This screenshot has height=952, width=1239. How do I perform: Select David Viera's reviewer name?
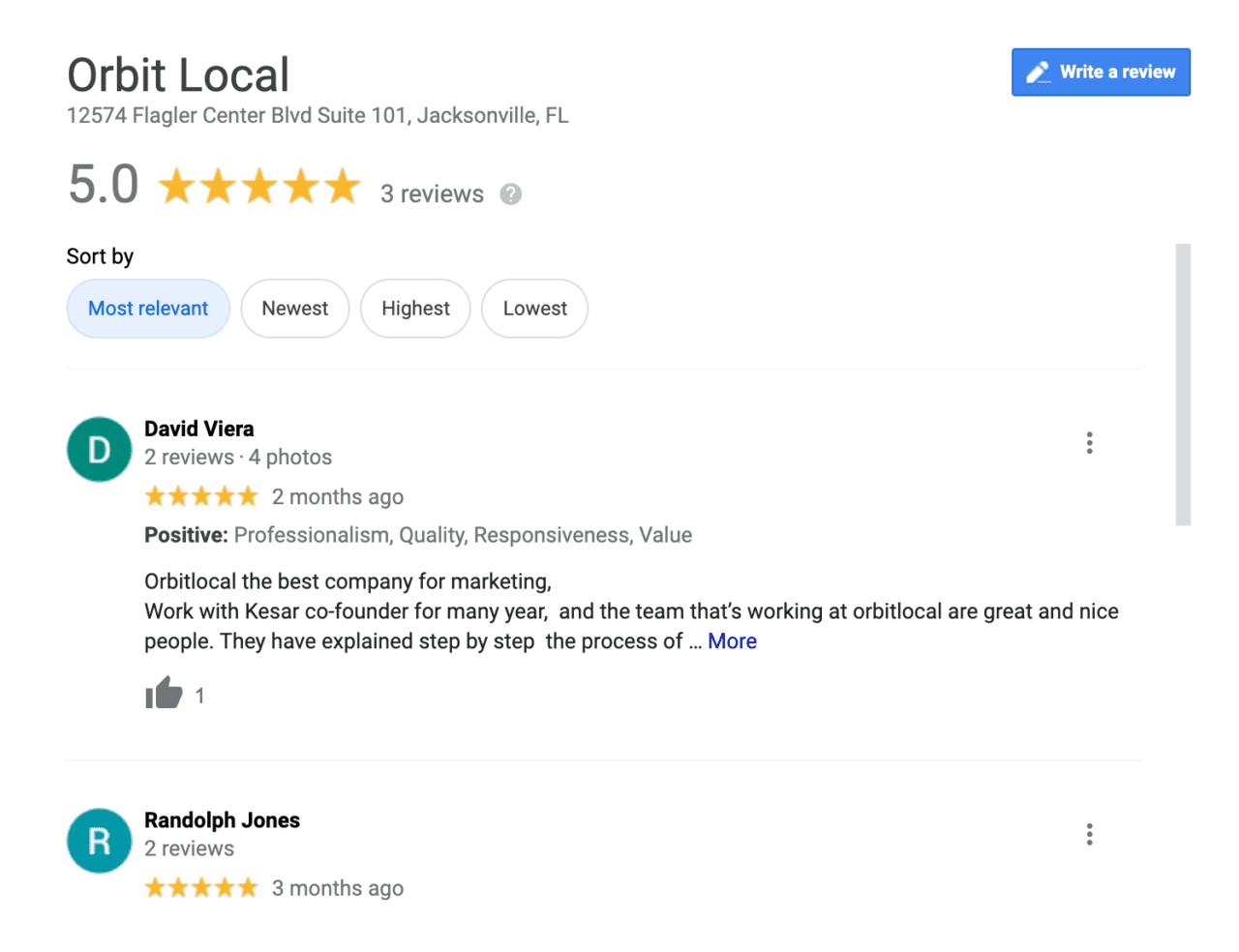pyautogui.click(x=198, y=428)
